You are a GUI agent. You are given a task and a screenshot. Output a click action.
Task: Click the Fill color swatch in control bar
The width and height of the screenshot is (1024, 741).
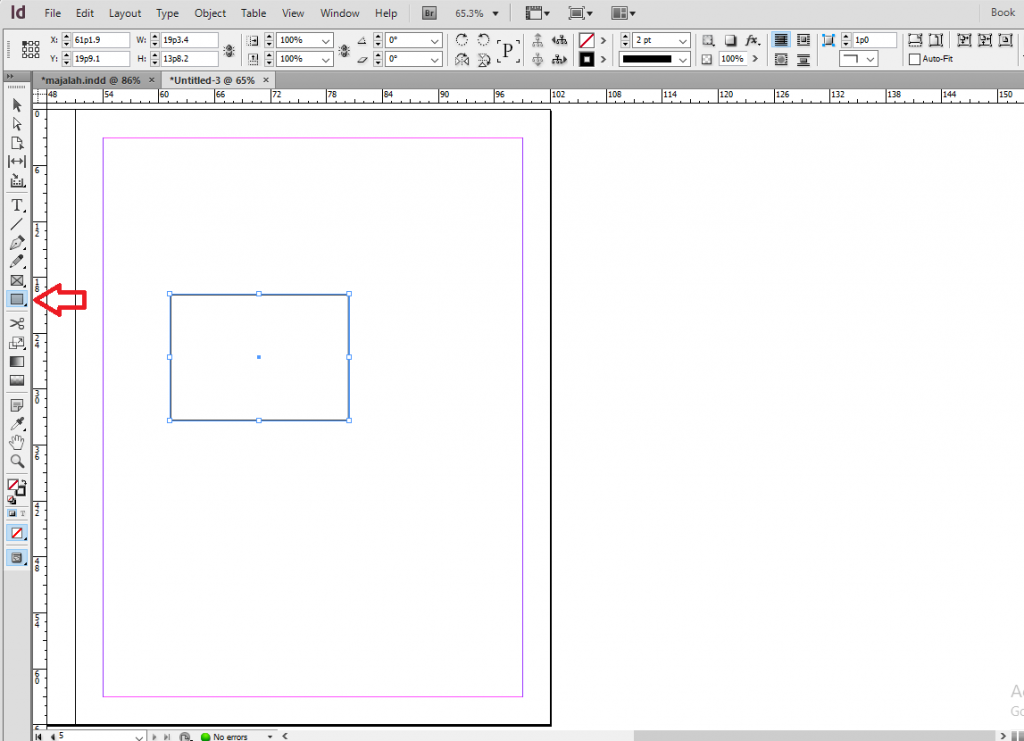pyautogui.click(x=586, y=40)
